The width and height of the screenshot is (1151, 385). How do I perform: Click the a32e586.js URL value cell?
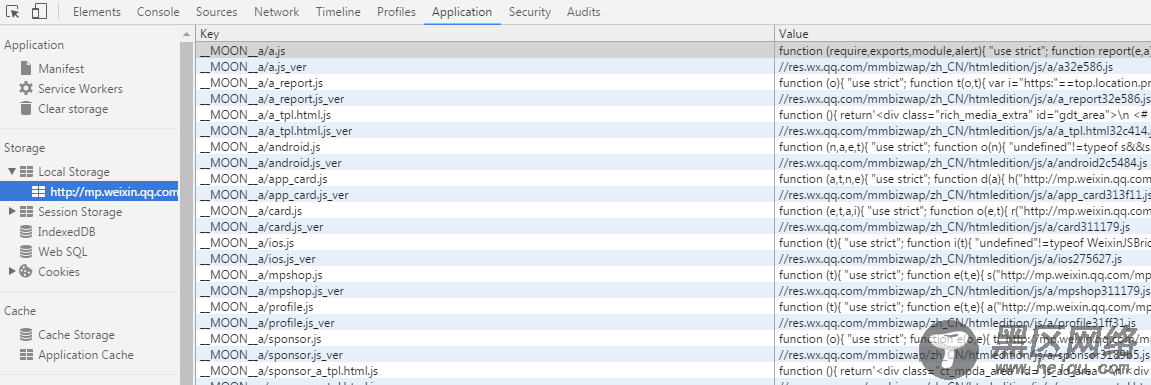click(x=963, y=67)
